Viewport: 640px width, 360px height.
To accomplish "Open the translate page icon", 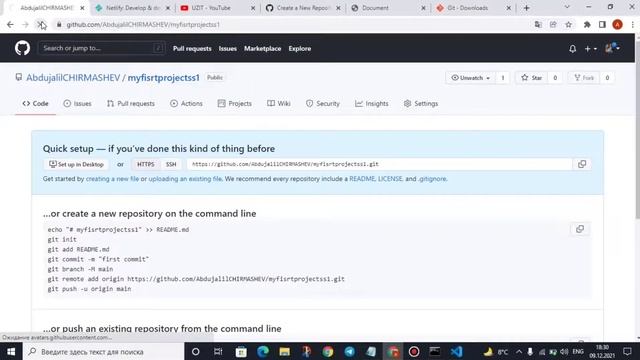I will (x=538, y=24).
